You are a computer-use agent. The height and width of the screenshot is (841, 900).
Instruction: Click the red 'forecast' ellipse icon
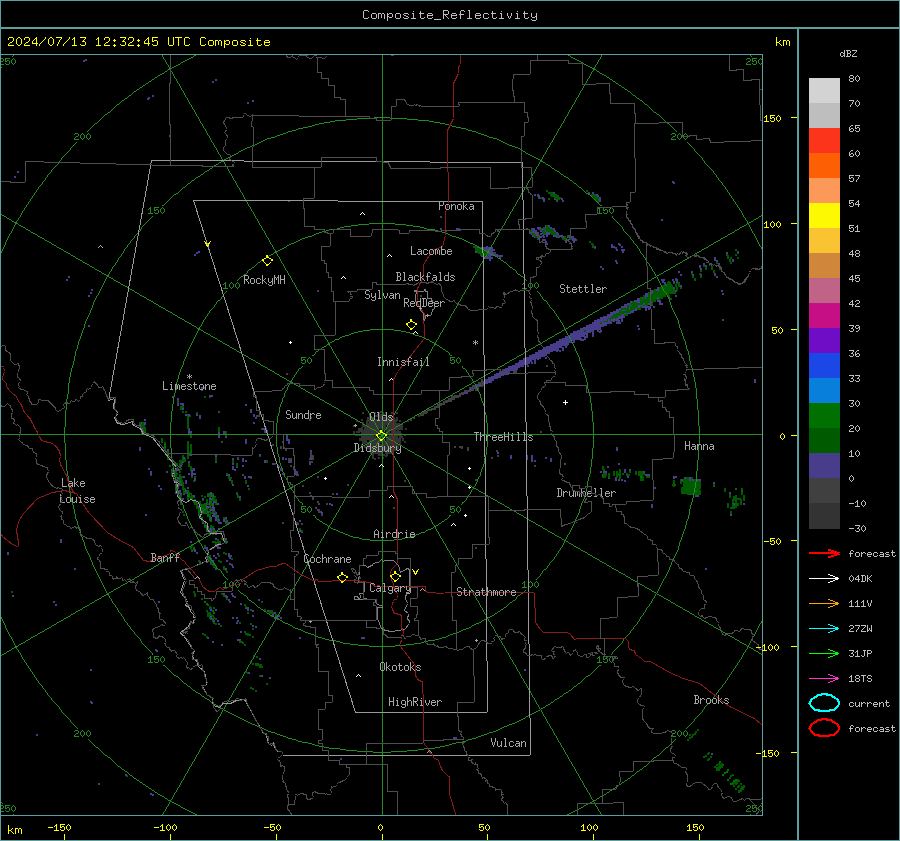click(x=824, y=728)
